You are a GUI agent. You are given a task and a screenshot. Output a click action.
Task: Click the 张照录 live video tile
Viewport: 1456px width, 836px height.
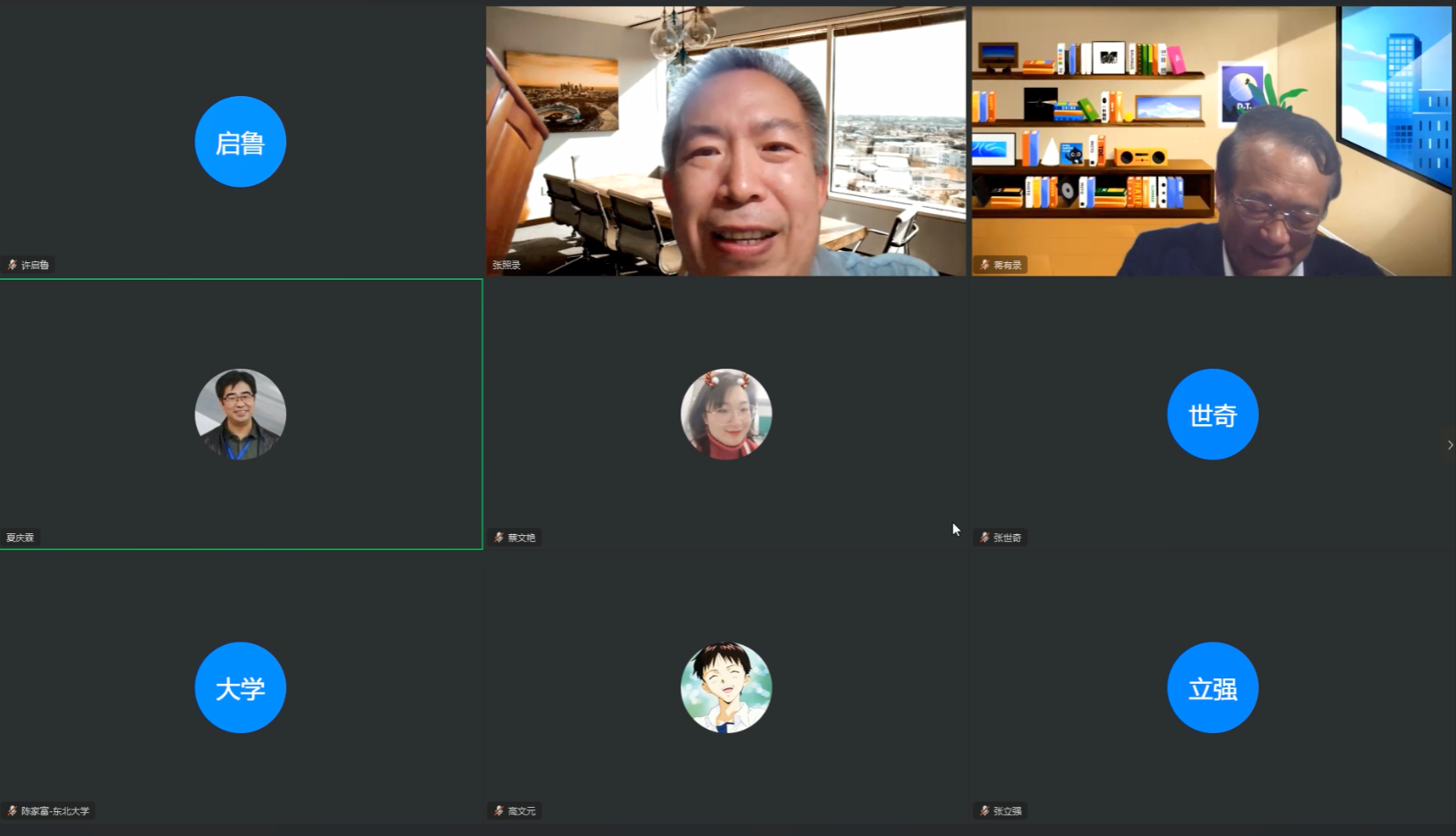[x=725, y=141]
